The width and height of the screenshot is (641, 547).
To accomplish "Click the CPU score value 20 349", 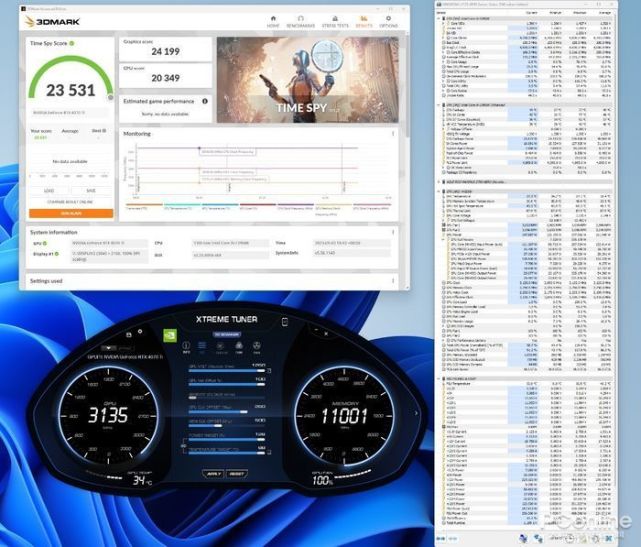I will pos(166,78).
